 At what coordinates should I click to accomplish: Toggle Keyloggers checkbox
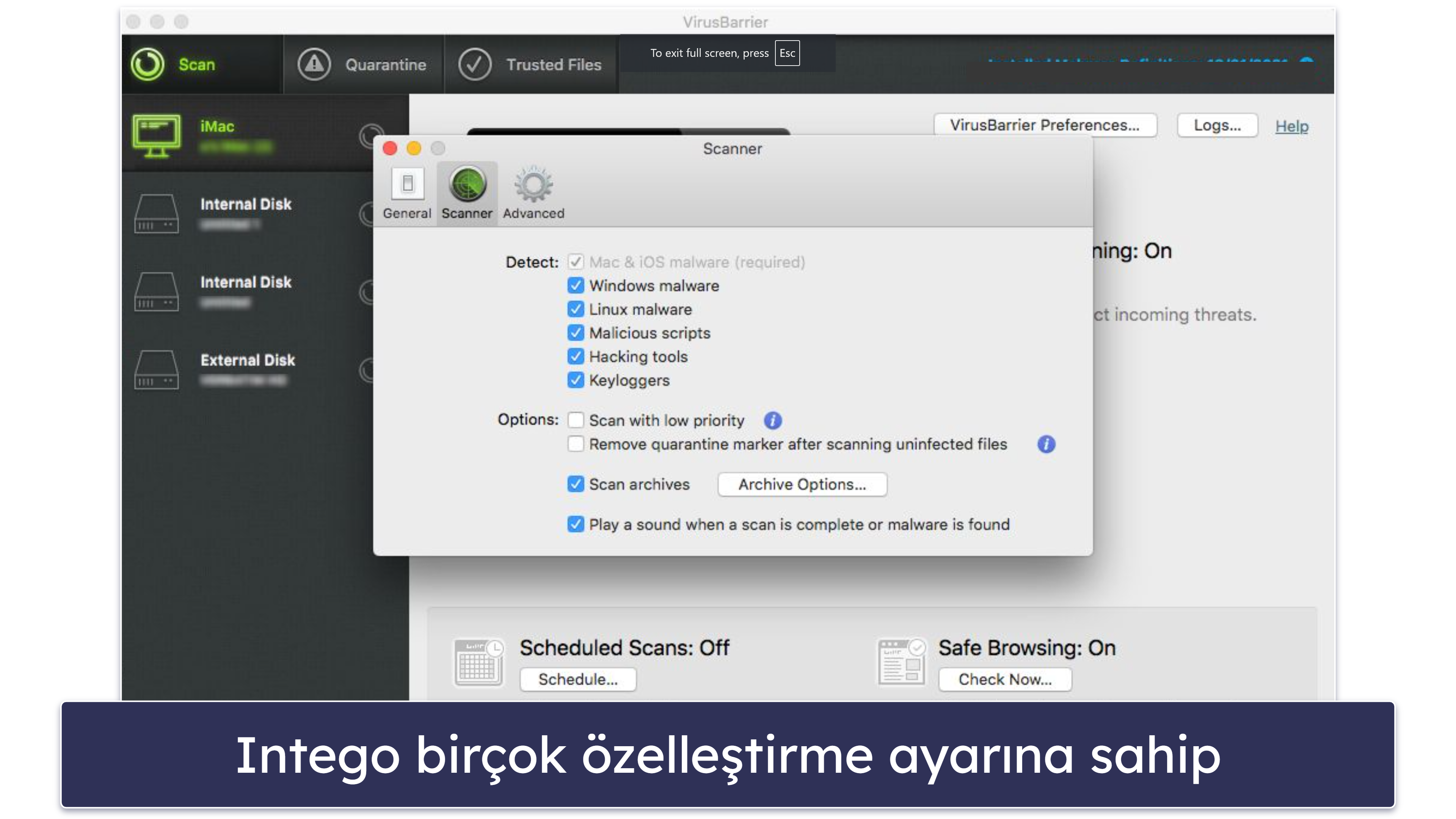pos(576,380)
